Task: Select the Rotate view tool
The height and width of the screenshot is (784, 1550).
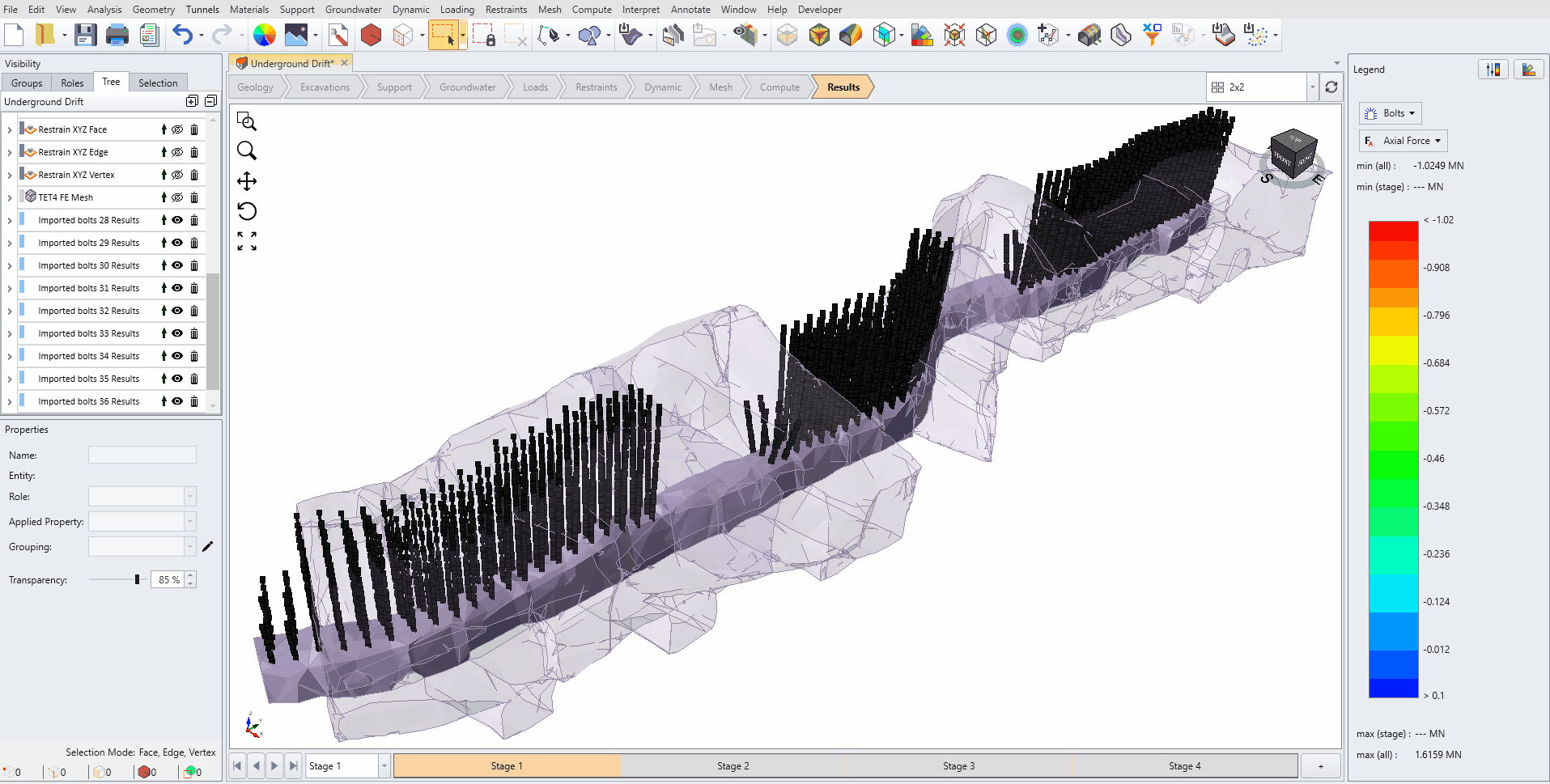Action: tap(247, 211)
